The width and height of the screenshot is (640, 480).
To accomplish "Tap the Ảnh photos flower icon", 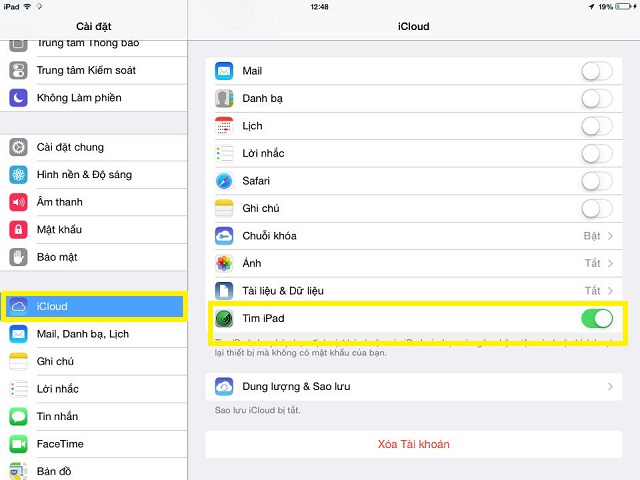I will 224,263.
